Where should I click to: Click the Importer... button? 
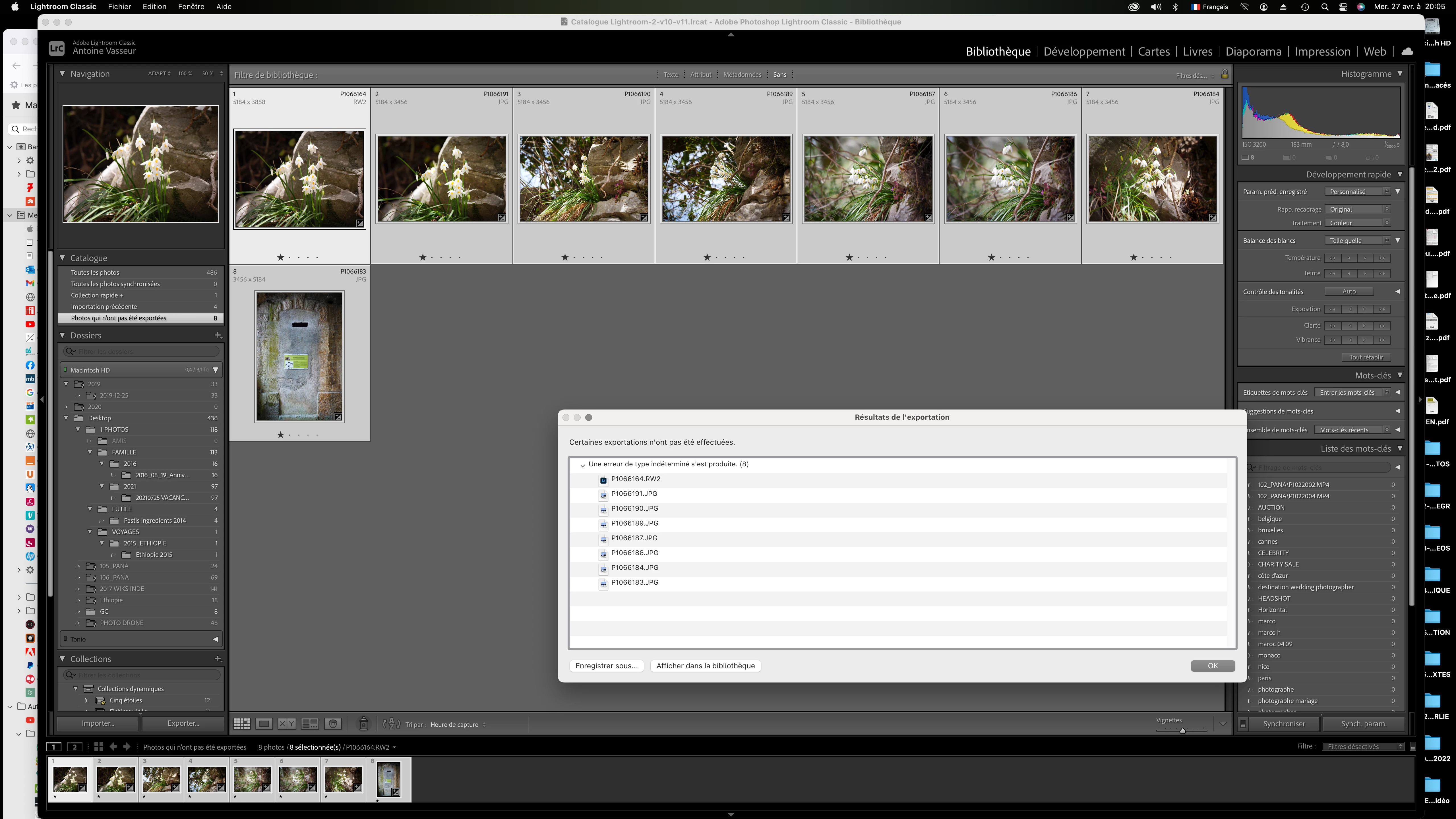click(98, 723)
